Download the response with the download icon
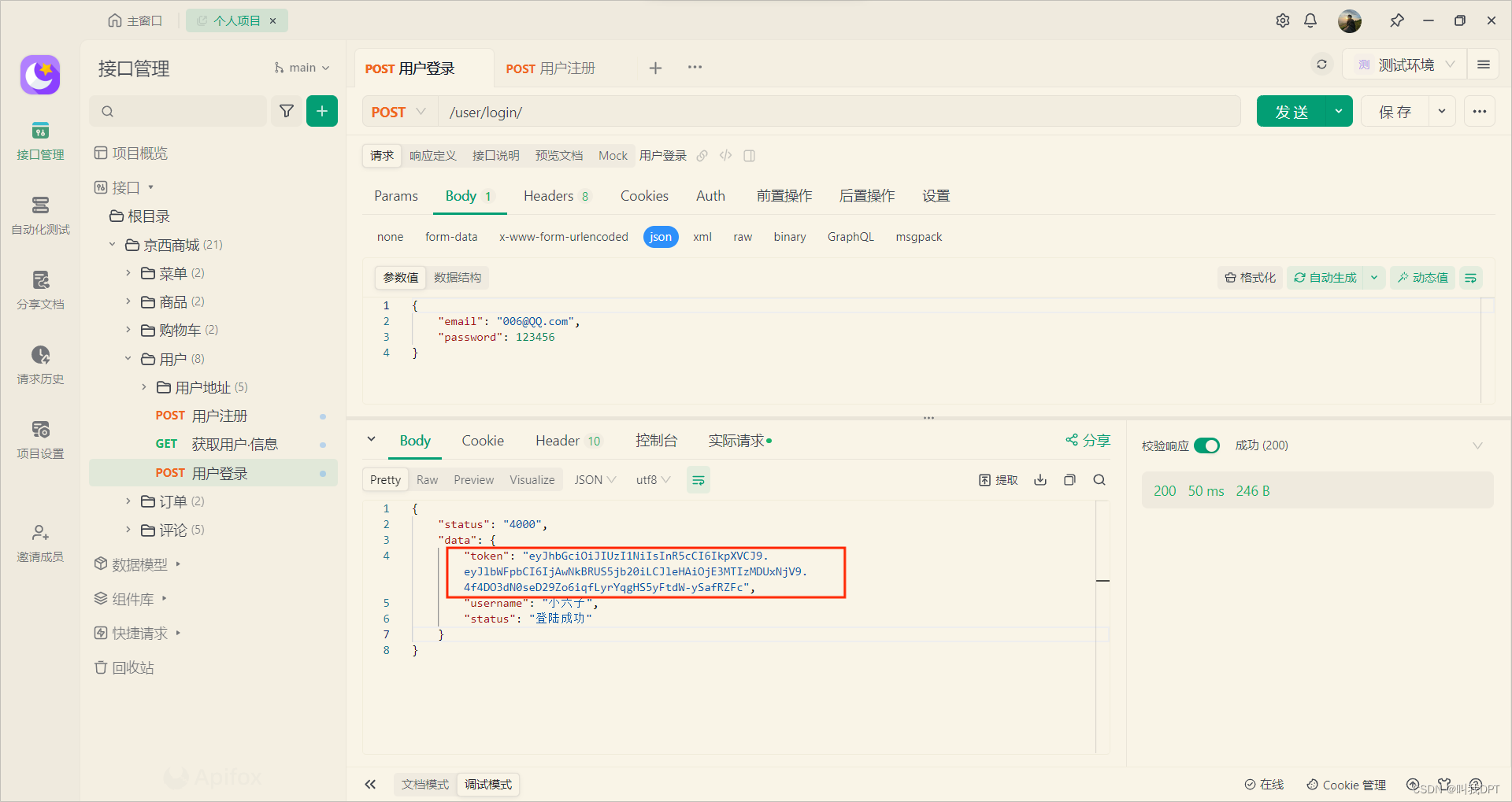This screenshot has width=1512, height=802. click(1040, 480)
